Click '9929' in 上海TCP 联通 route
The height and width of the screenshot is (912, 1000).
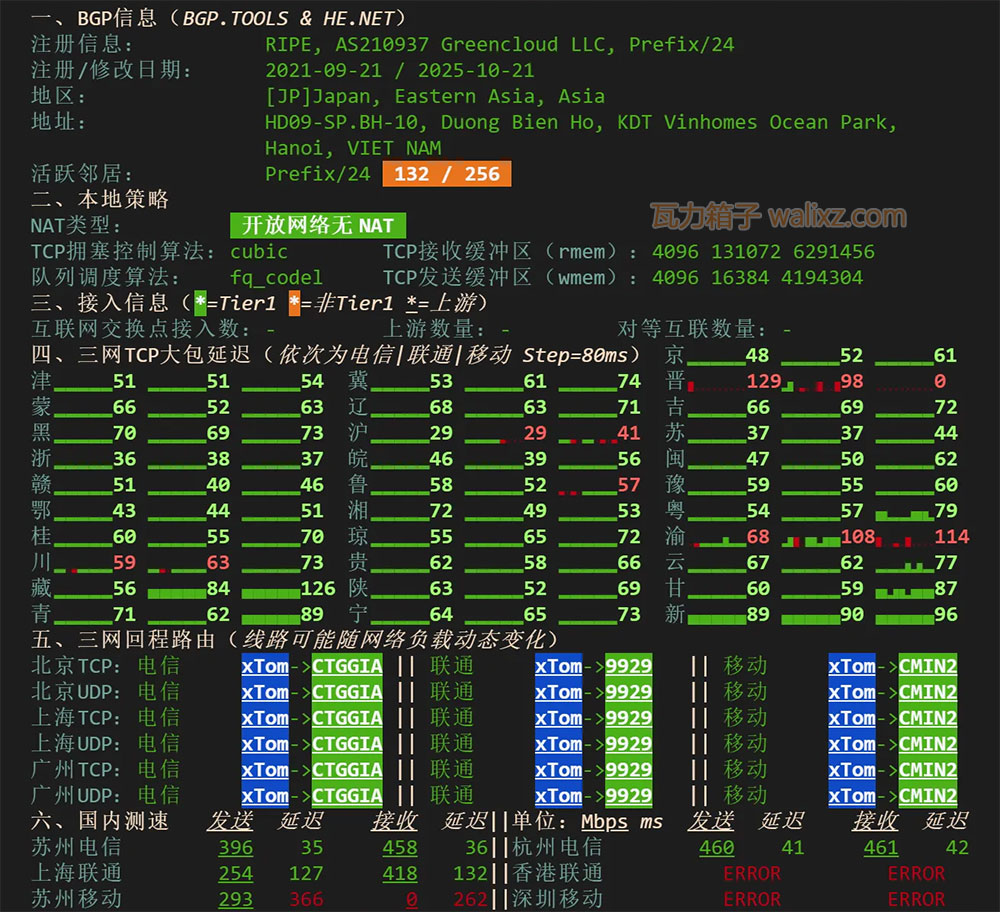coord(628,718)
